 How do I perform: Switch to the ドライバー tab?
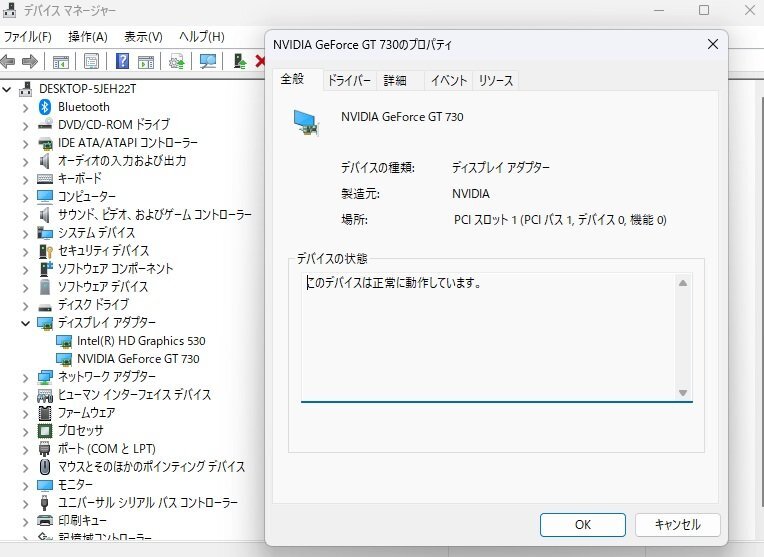(349, 80)
